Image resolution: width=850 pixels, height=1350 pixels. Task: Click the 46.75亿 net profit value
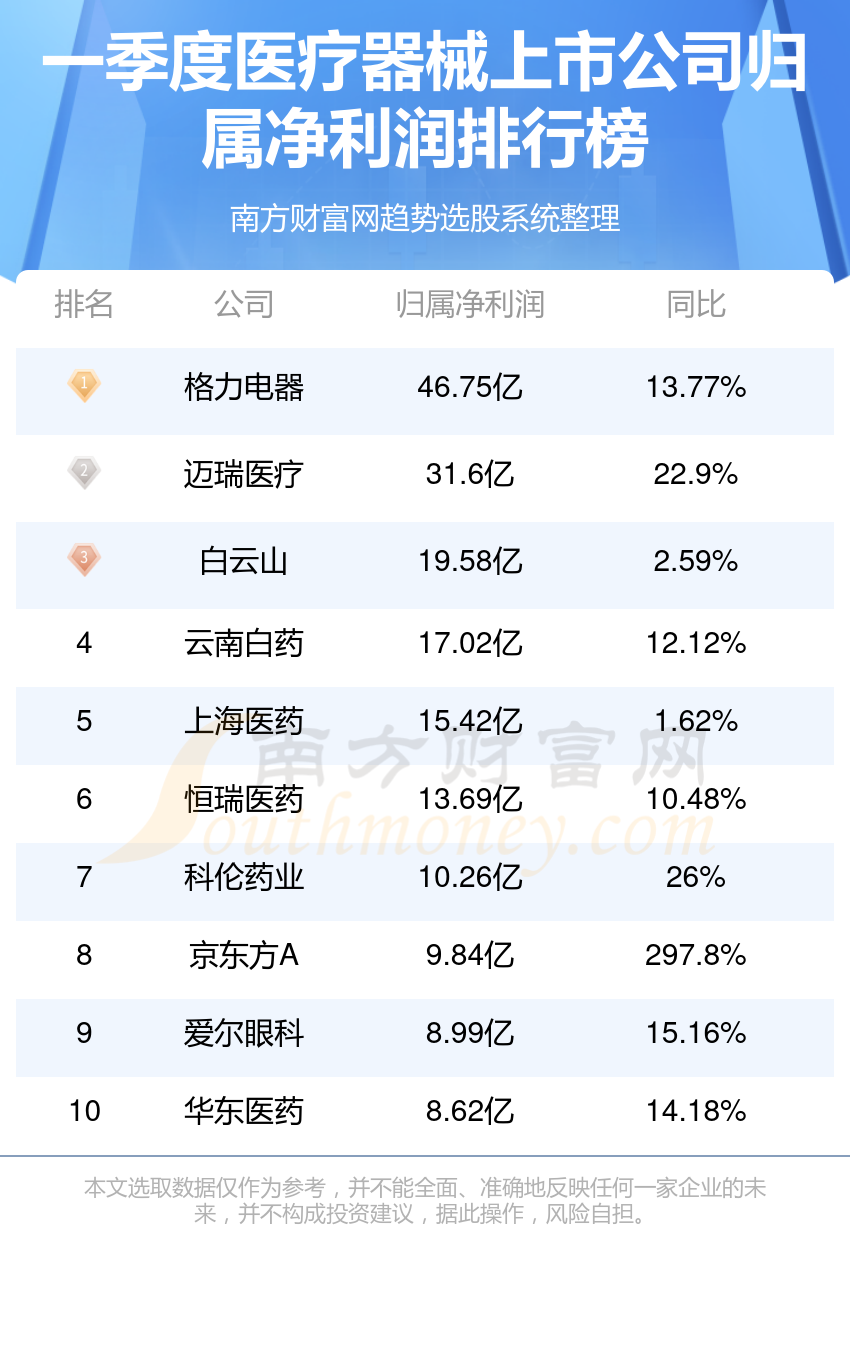(x=470, y=387)
